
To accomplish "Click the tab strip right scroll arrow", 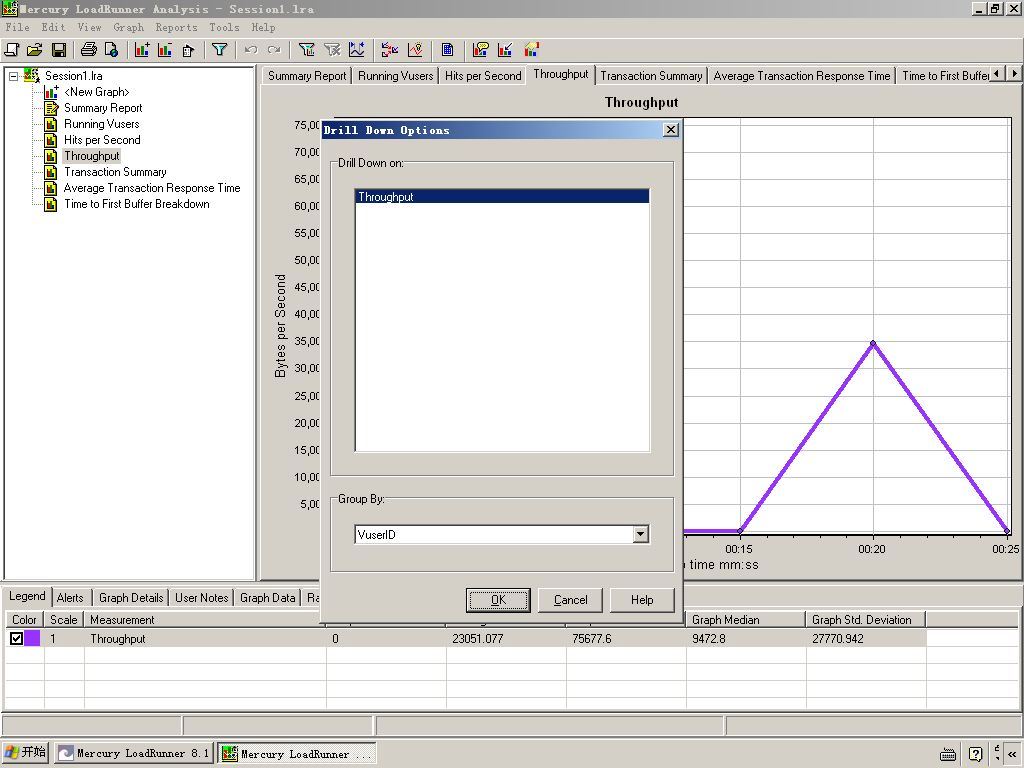I will pos(1014,74).
